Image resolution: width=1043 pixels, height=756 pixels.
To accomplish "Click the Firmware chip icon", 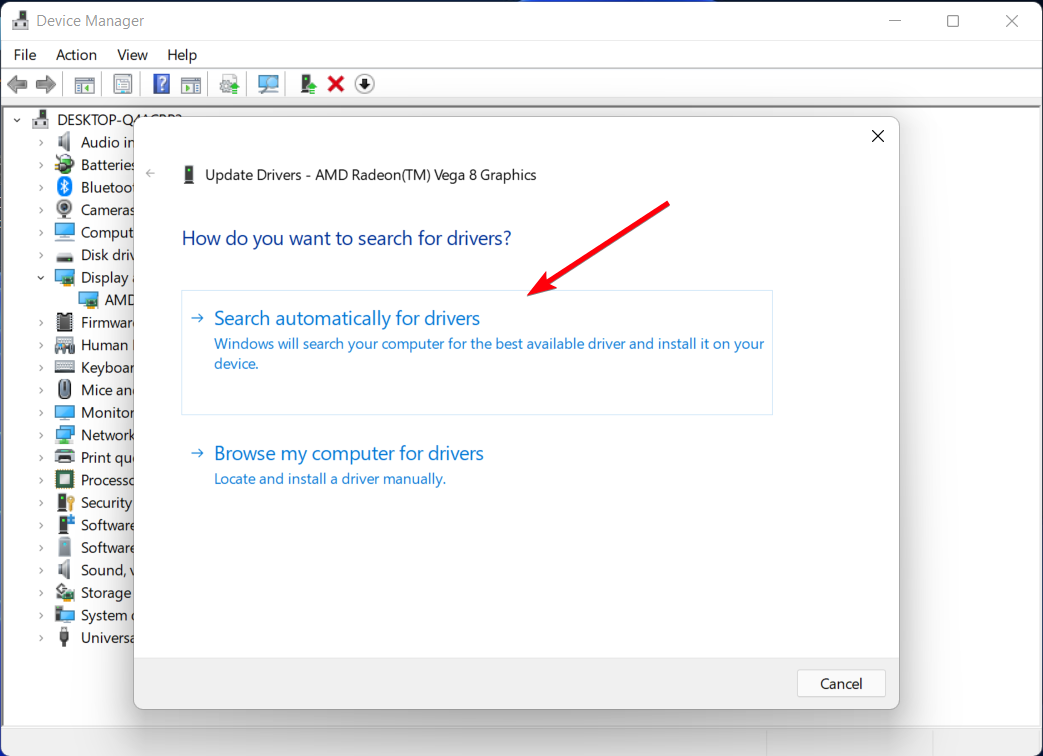I will 65,322.
